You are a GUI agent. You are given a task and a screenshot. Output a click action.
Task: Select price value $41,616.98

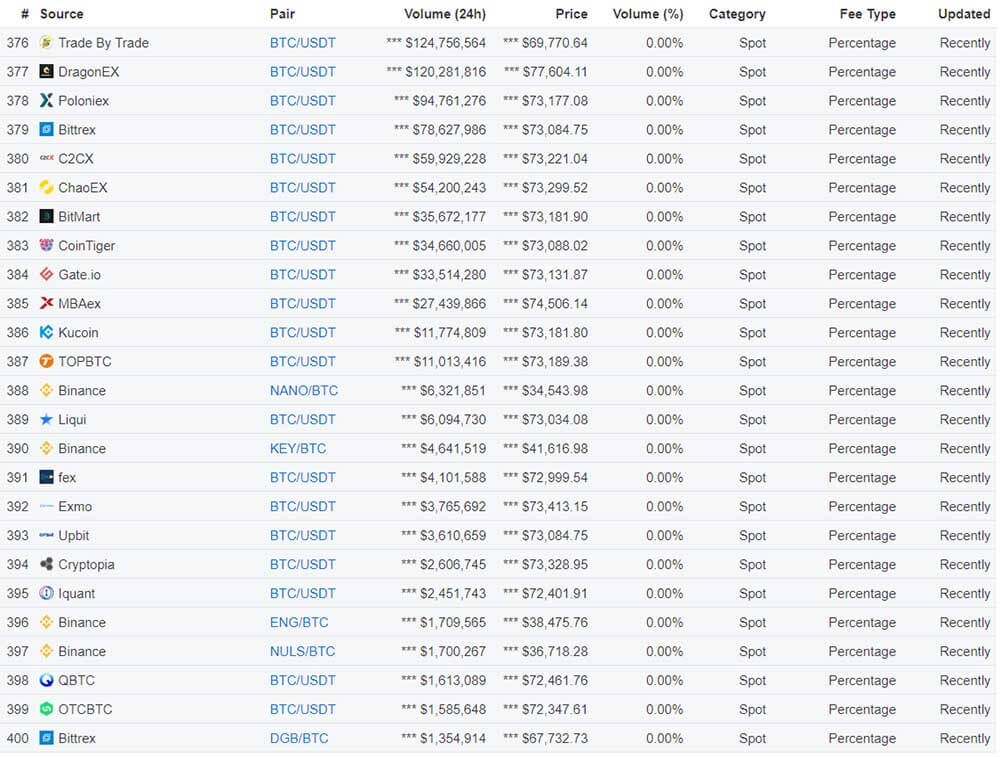click(x=555, y=448)
